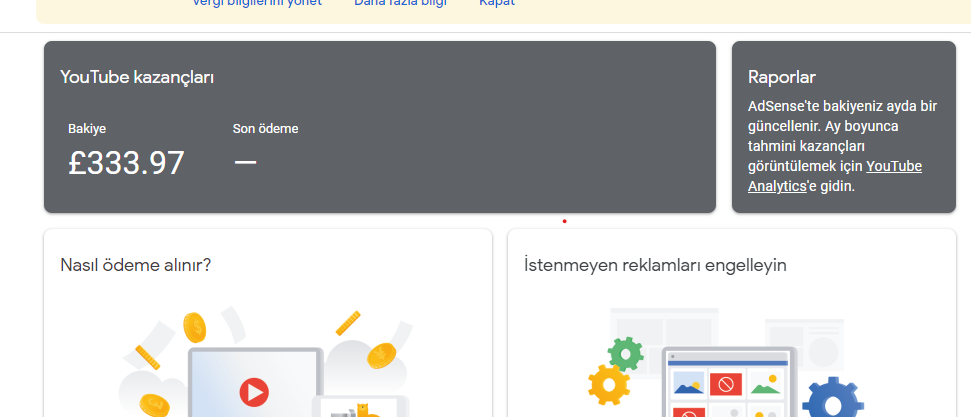Open the YouTube Analytics link in Raporlar

pos(835,176)
